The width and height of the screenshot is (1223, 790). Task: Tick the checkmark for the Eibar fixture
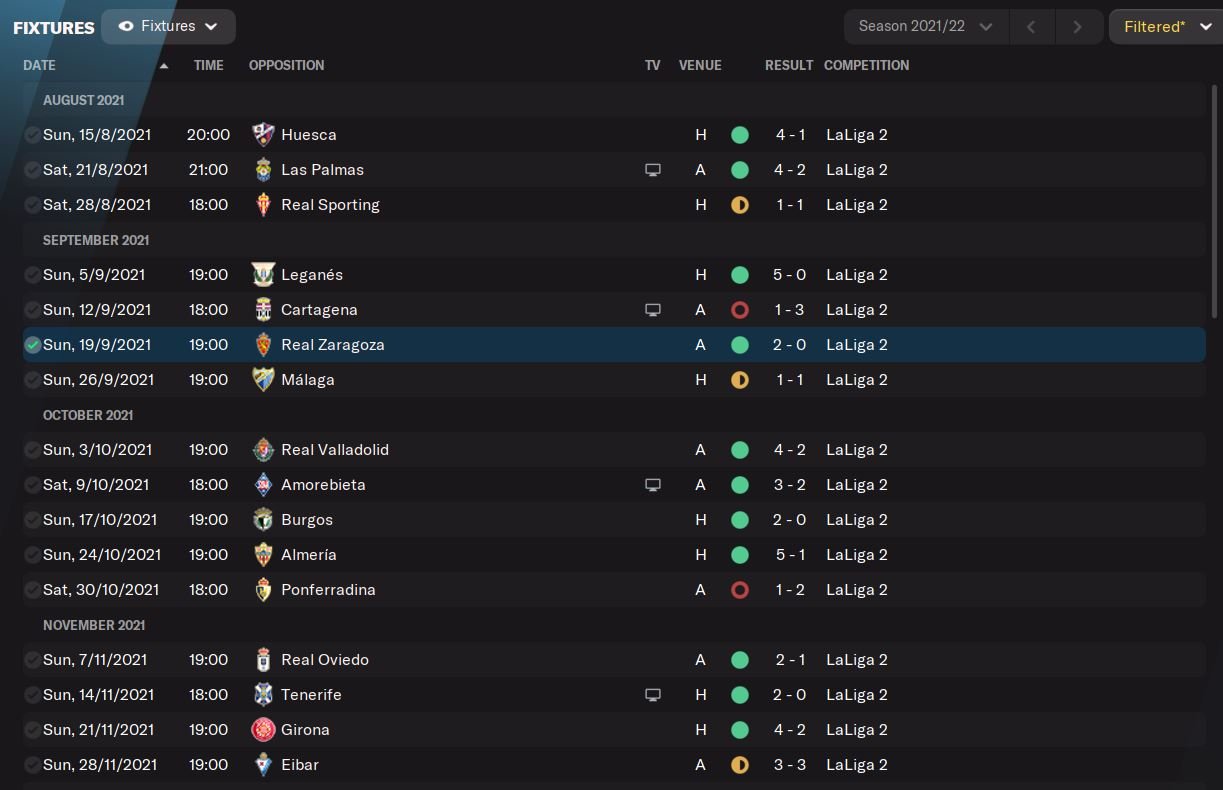33,765
